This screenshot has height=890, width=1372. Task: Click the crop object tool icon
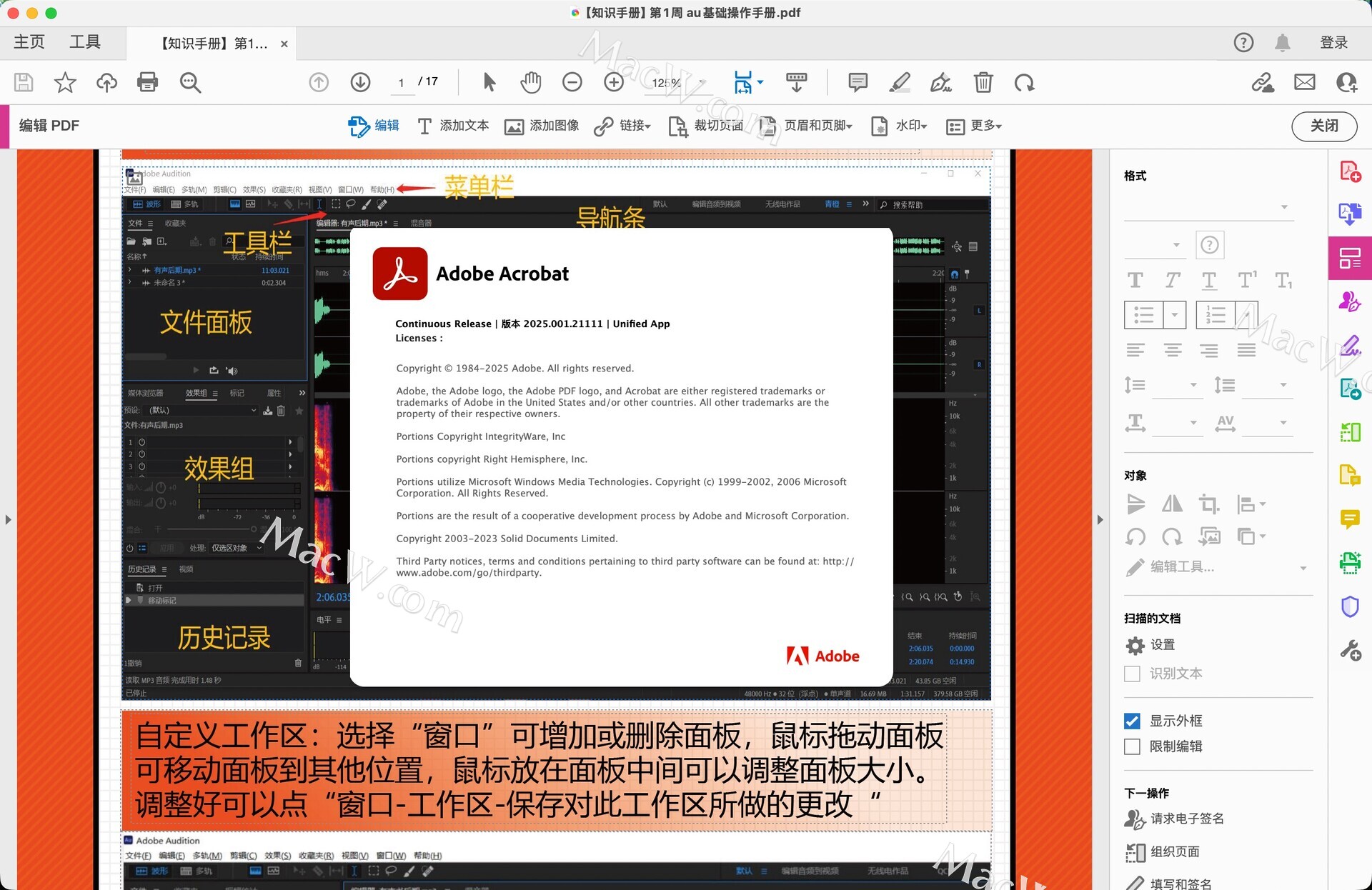1208,504
